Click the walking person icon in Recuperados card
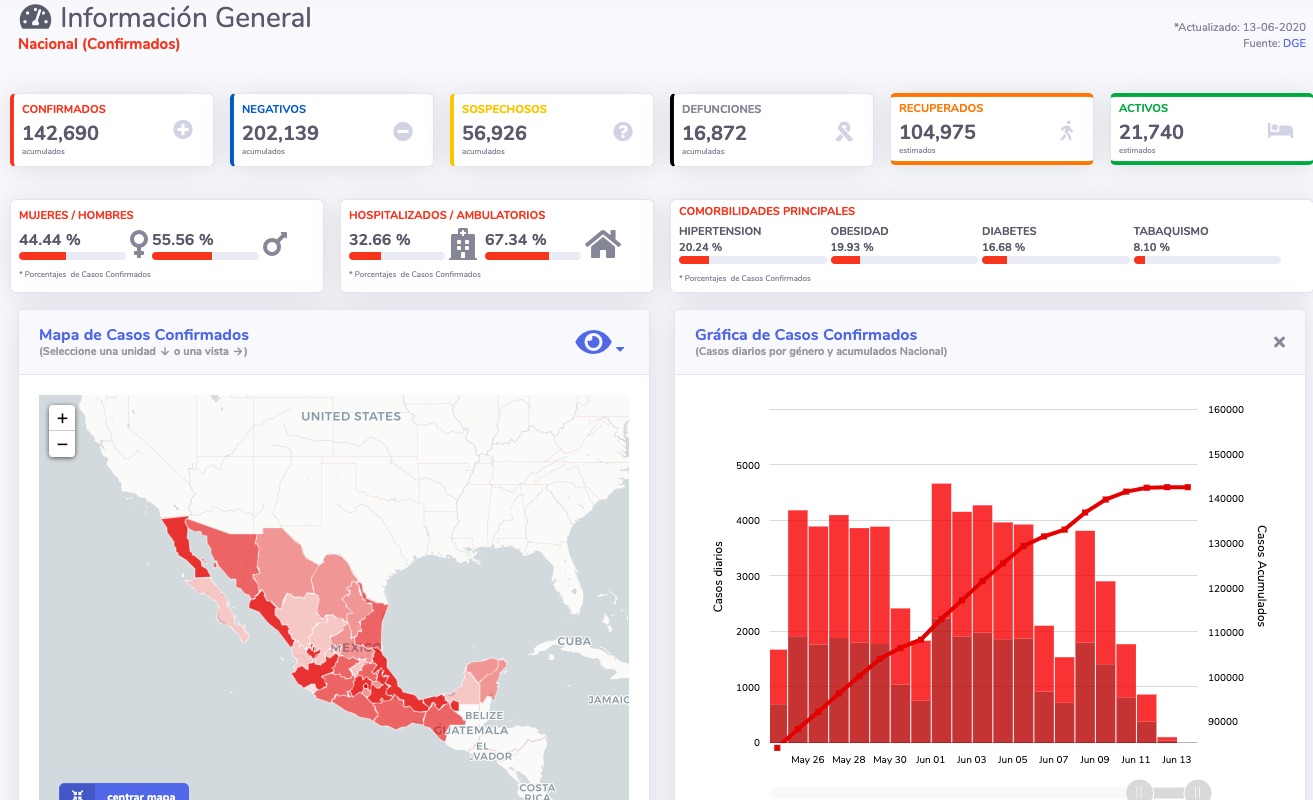 point(1066,130)
